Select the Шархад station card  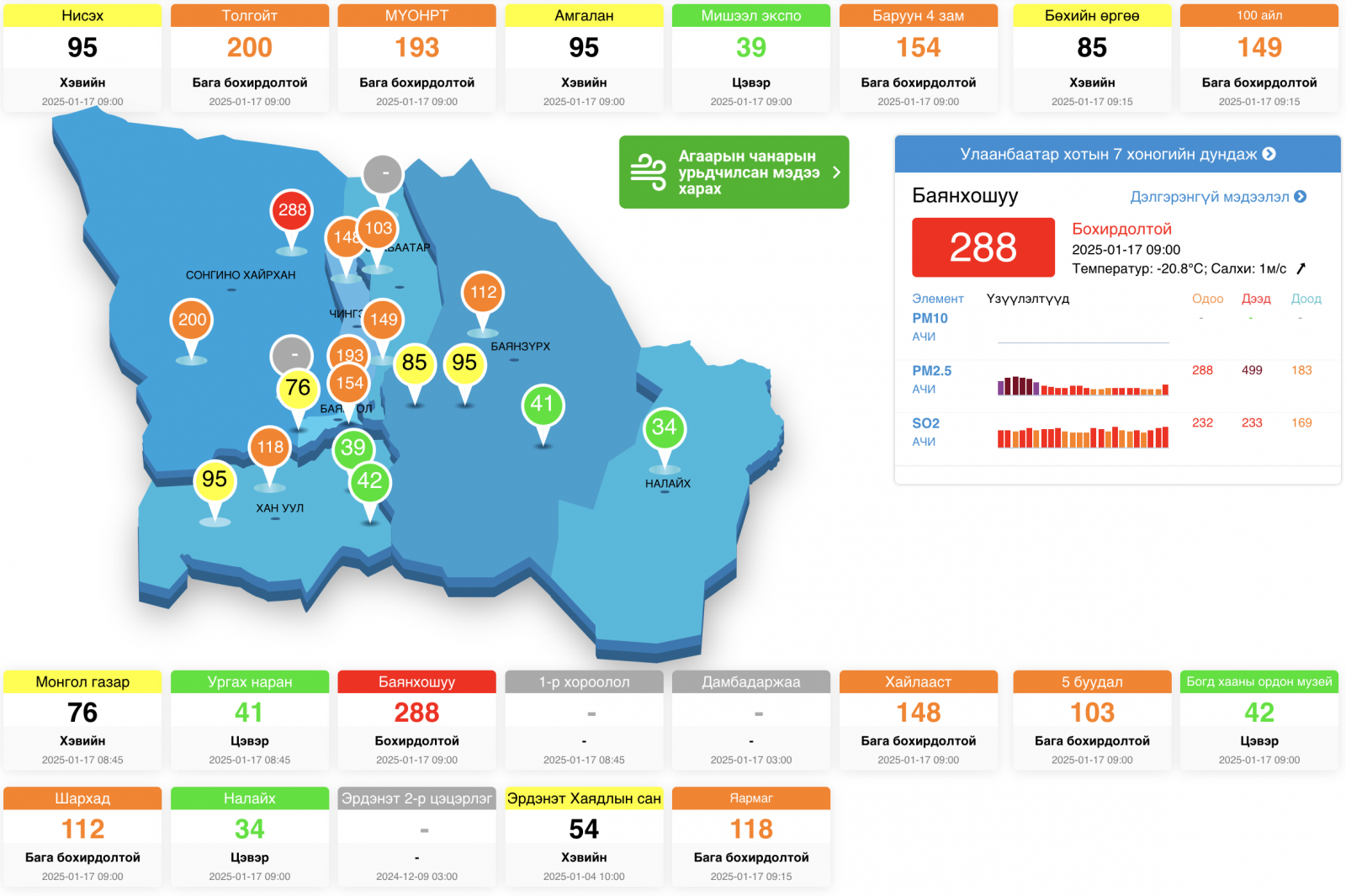(82, 836)
